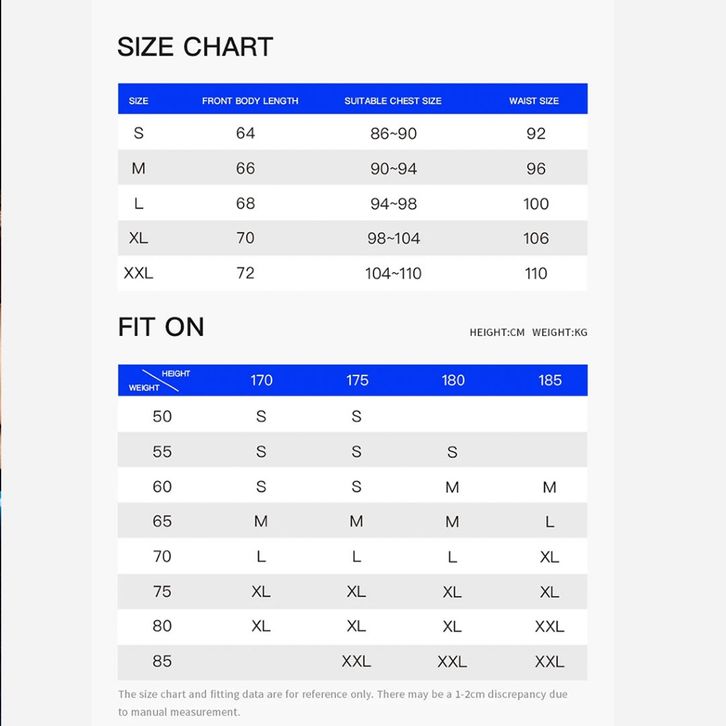
Task: Click front body length value 64
Action: coord(246,134)
